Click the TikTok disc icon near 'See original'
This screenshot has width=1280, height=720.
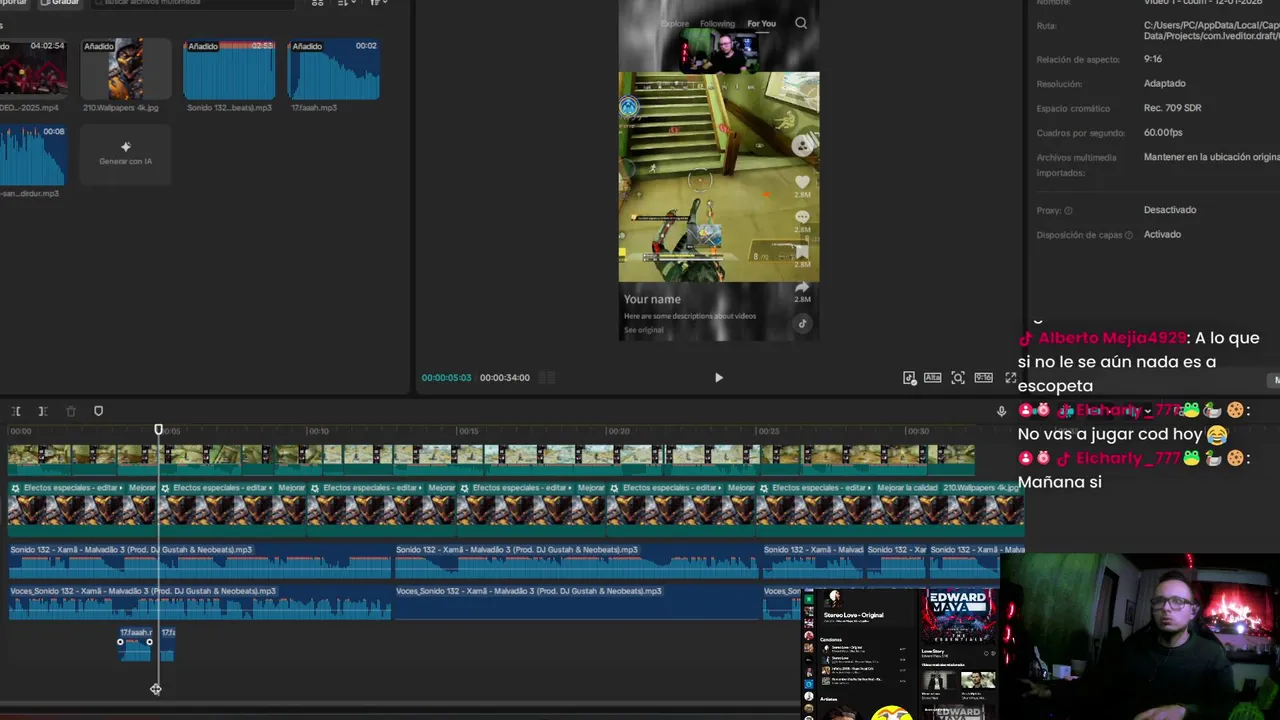coord(802,323)
